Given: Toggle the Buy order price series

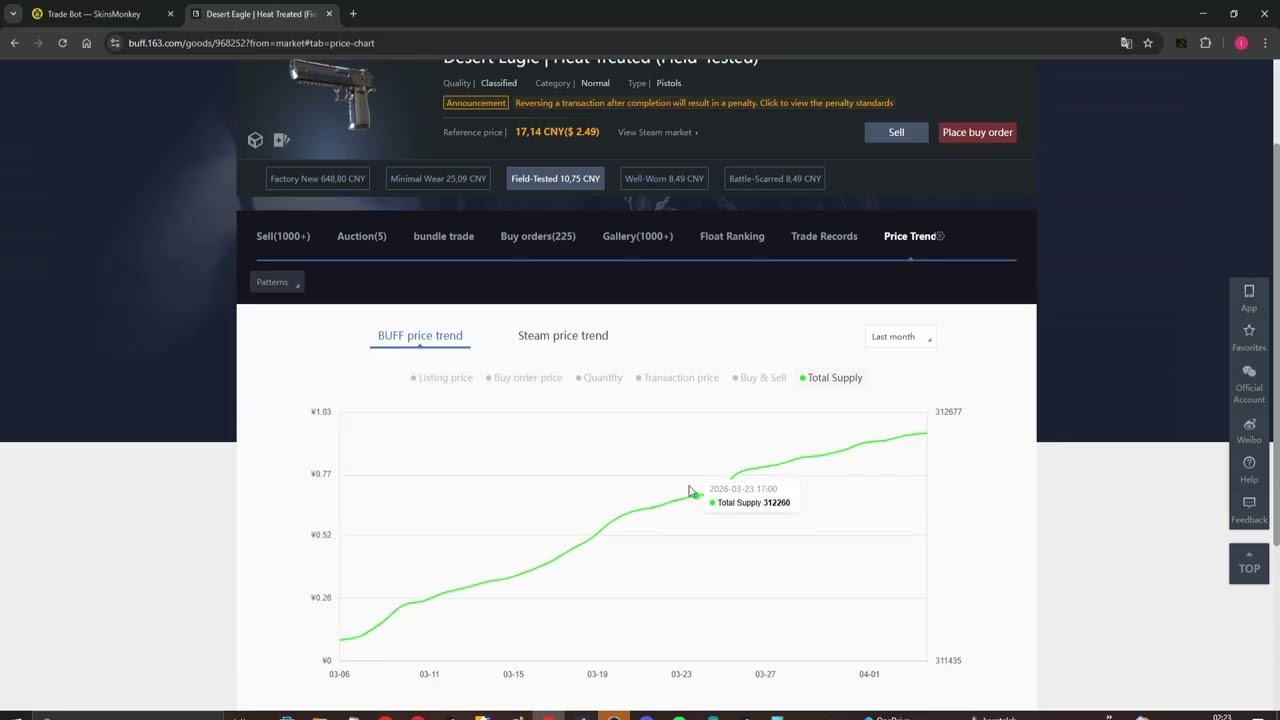Looking at the screenshot, I should pyautogui.click(x=524, y=378).
